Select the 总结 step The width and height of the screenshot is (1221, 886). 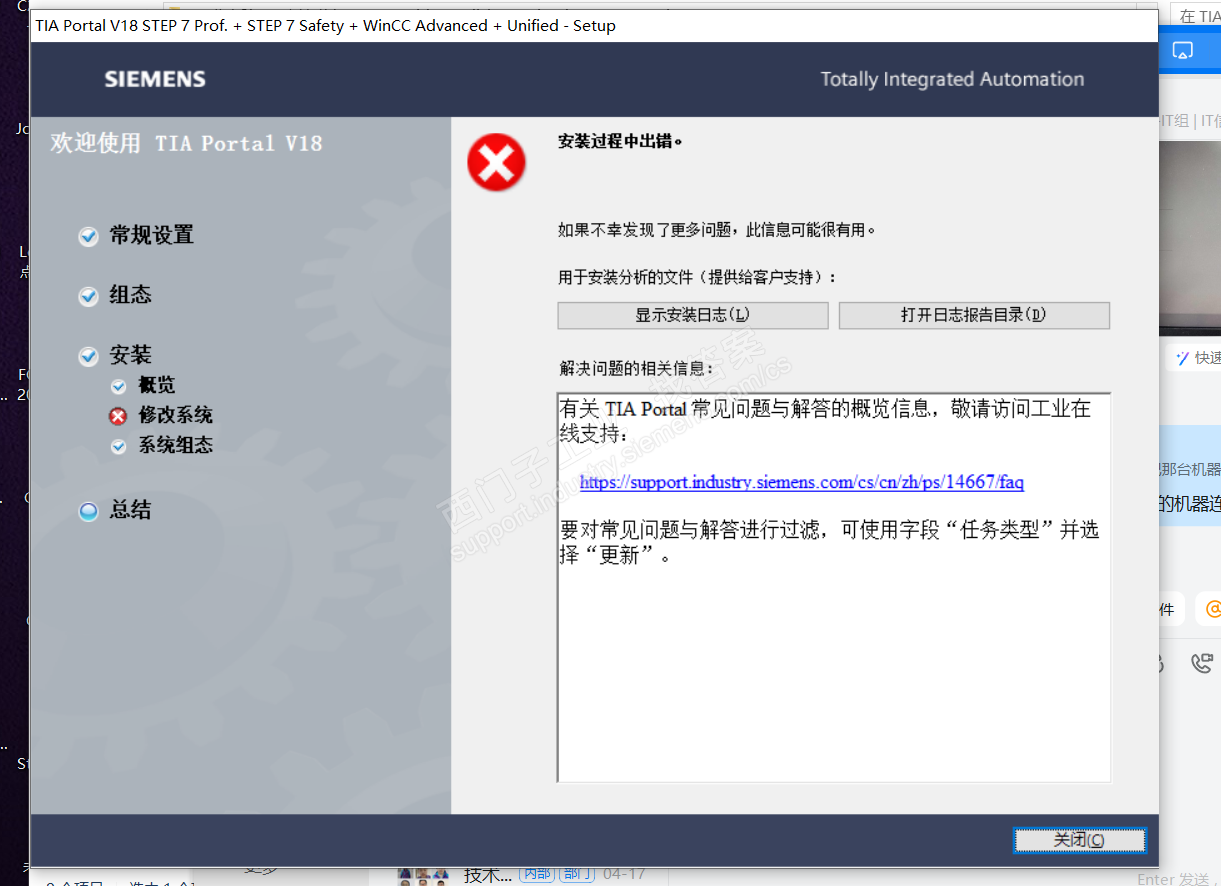tap(130, 510)
